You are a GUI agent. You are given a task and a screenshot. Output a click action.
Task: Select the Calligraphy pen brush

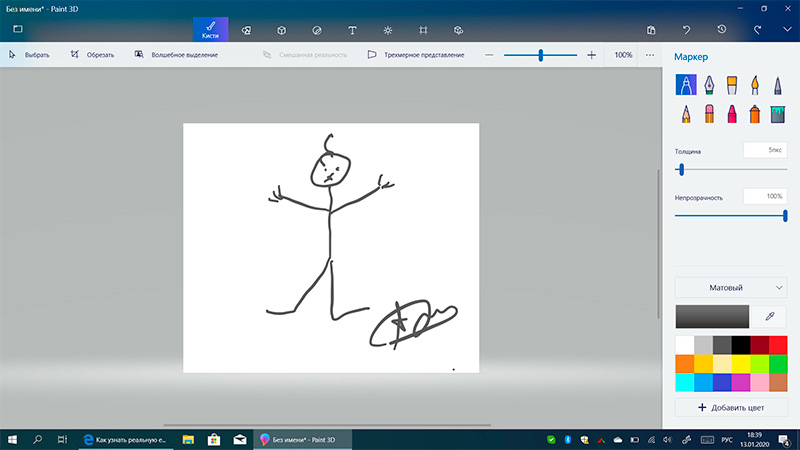pos(709,84)
